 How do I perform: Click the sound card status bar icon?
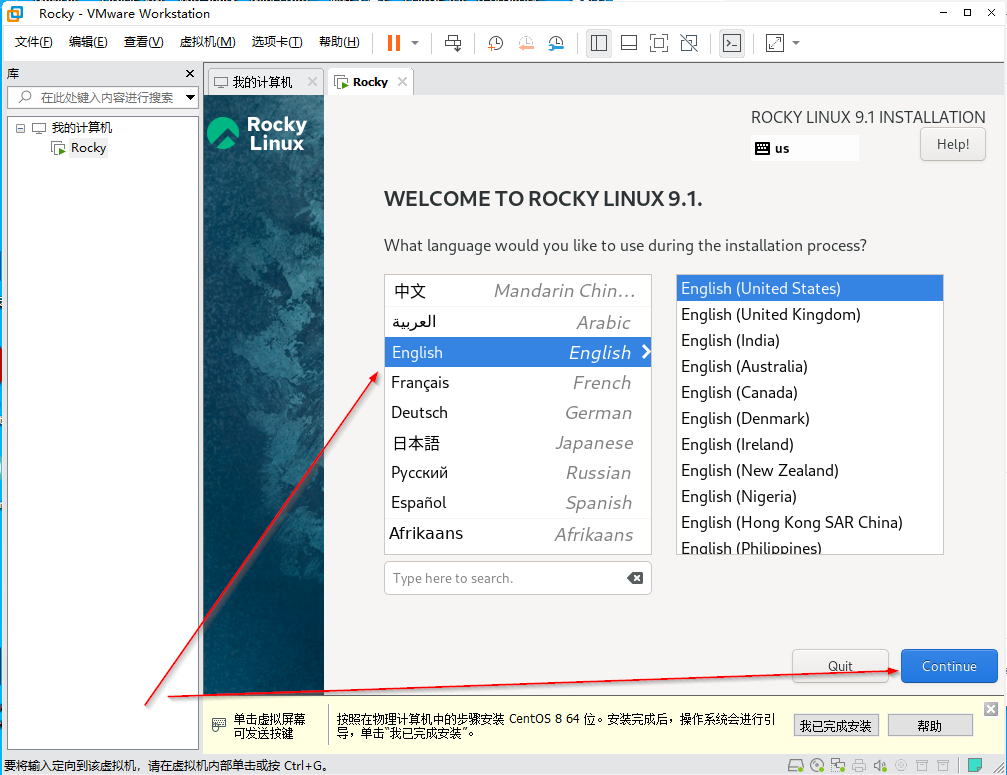(x=880, y=765)
